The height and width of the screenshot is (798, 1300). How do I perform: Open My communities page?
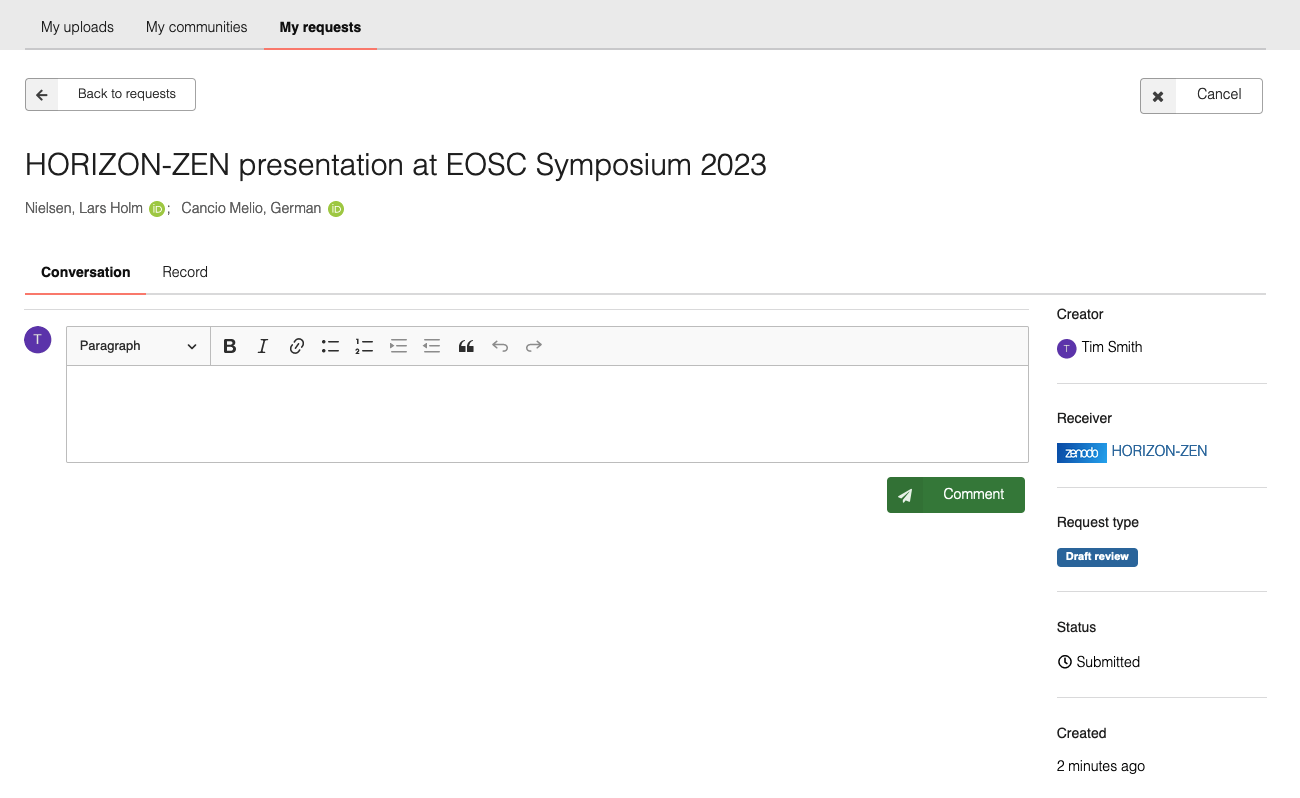[x=196, y=27]
